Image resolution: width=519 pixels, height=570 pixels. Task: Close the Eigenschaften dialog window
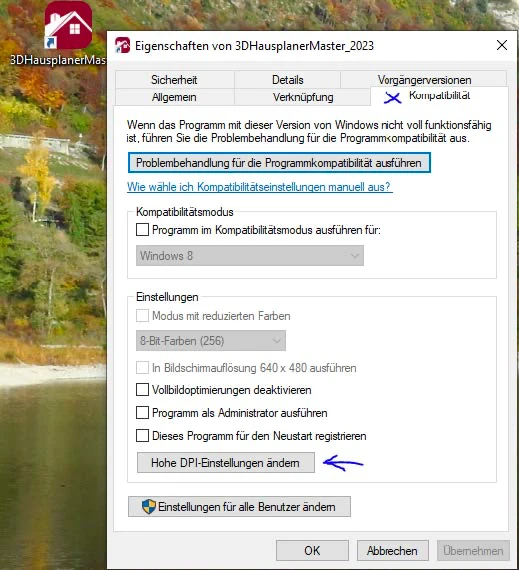(502, 45)
